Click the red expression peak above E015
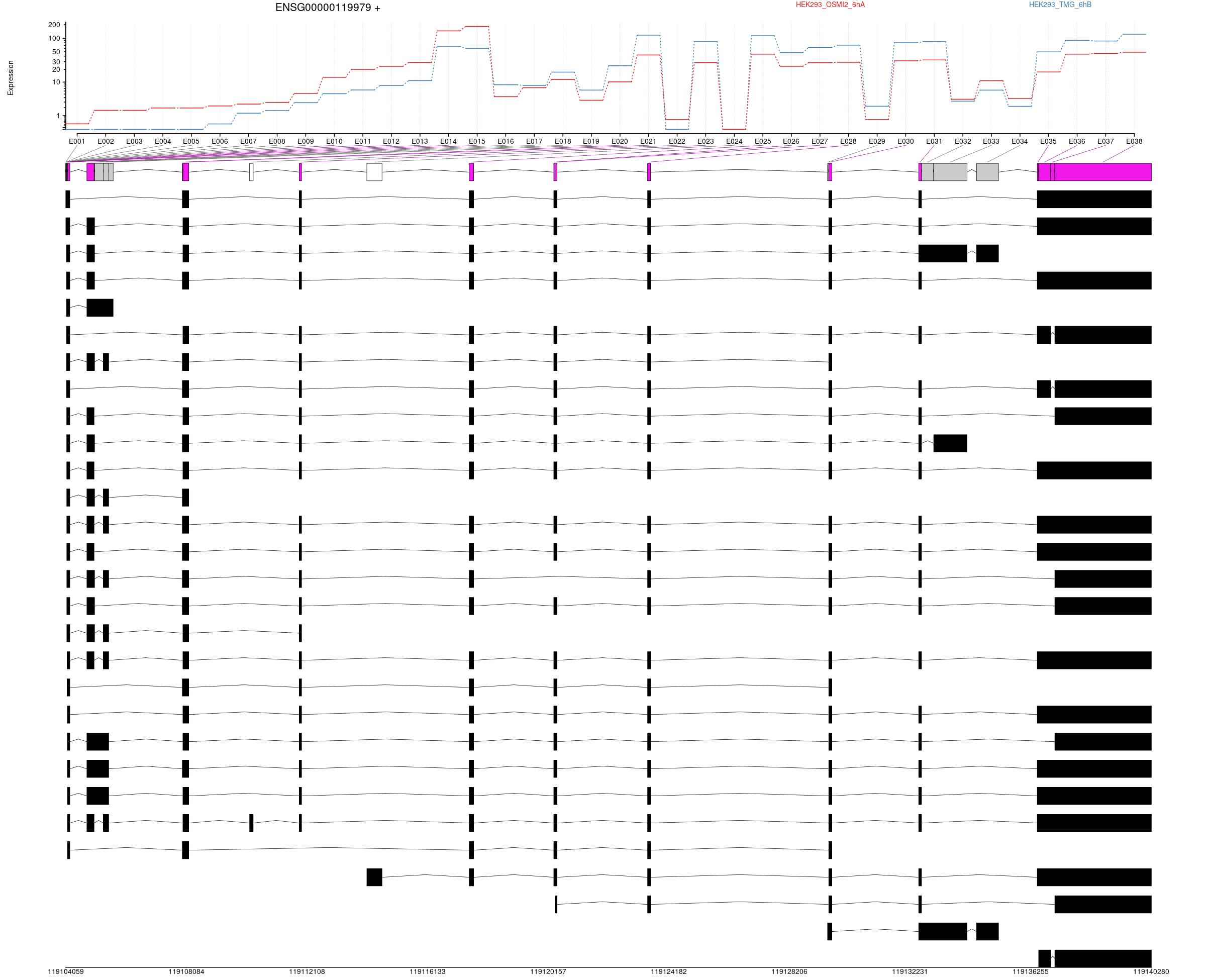The height and width of the screenshot is (980, 1206). [x=476, y=27]
